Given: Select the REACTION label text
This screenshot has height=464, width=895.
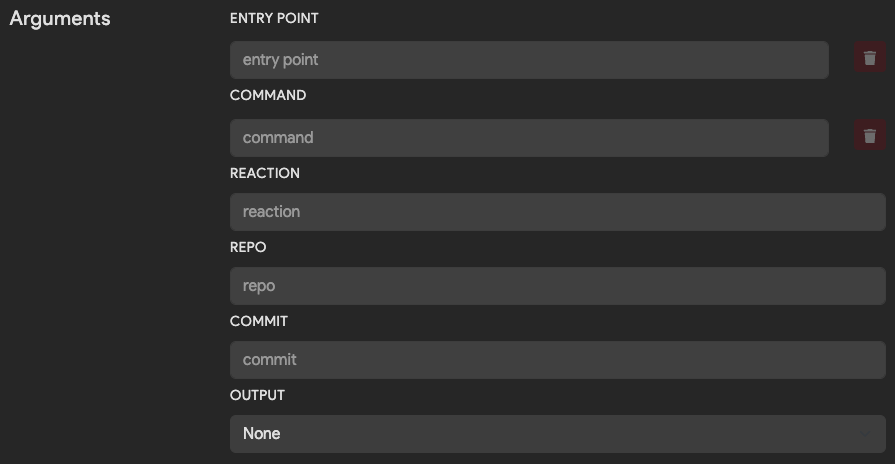Looking at the screenshot, I should 264,174.
